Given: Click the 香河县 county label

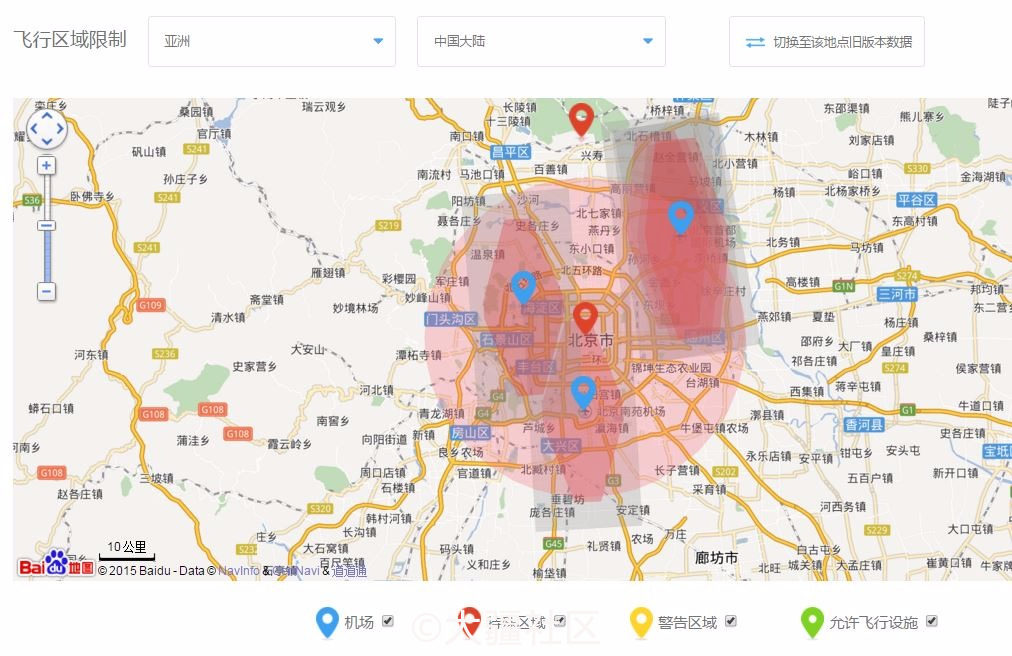Looking at the screenshot, I should (x=864, y=425).
